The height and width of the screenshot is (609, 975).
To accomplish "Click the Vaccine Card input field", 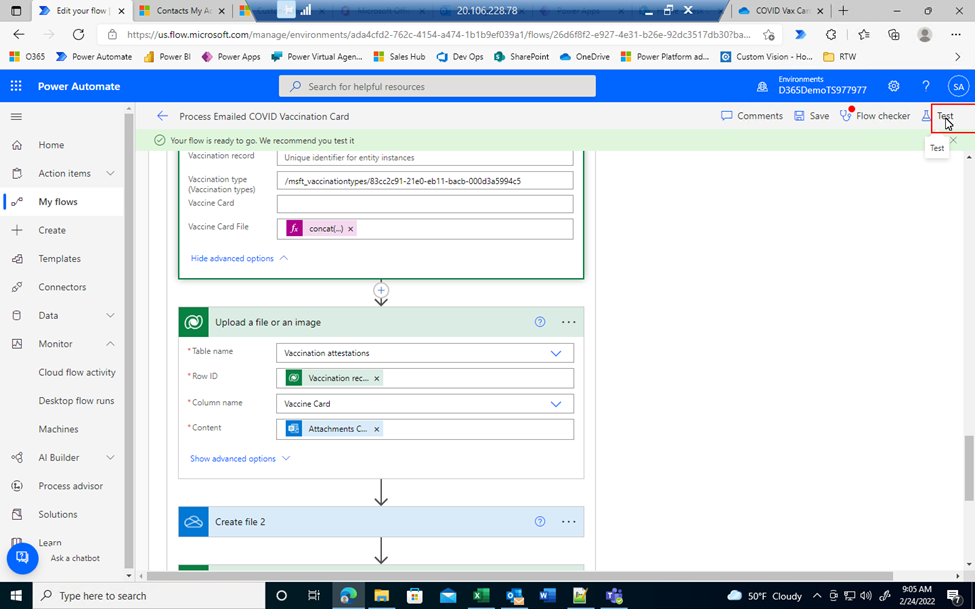I will click(x=424, y=204).
